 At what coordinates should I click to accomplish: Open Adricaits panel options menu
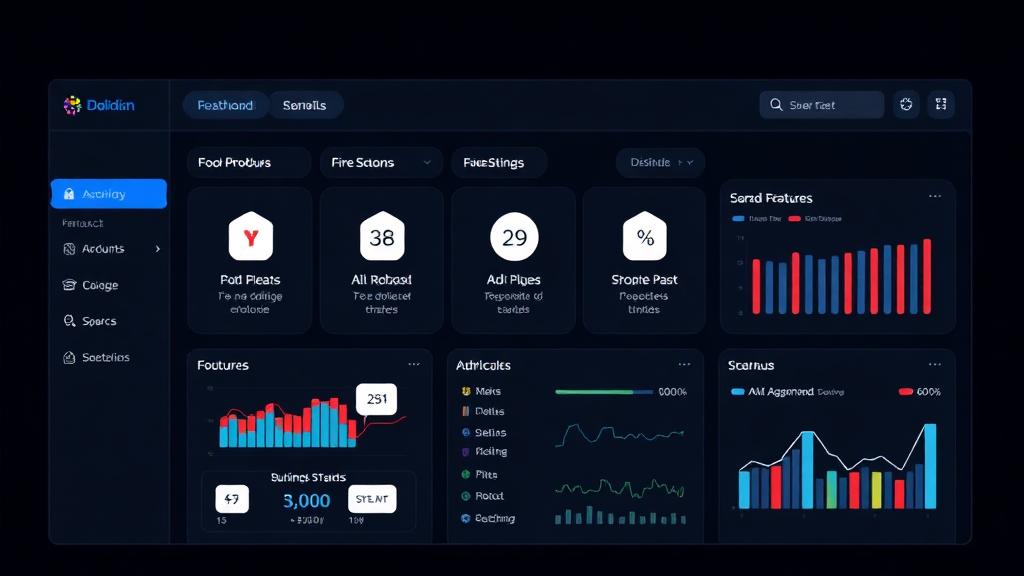coord(684,364)
